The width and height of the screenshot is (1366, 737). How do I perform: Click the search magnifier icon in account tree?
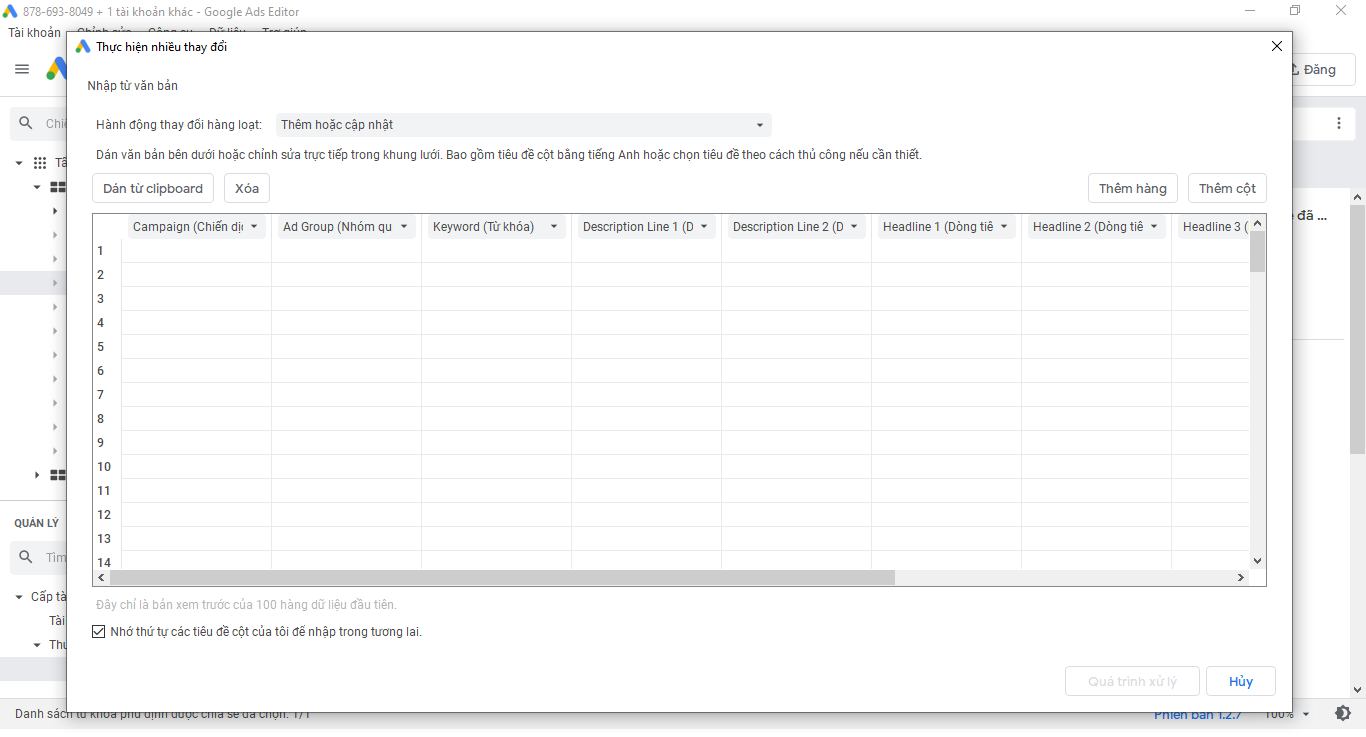pyautogui.click(x=26, y=123)
